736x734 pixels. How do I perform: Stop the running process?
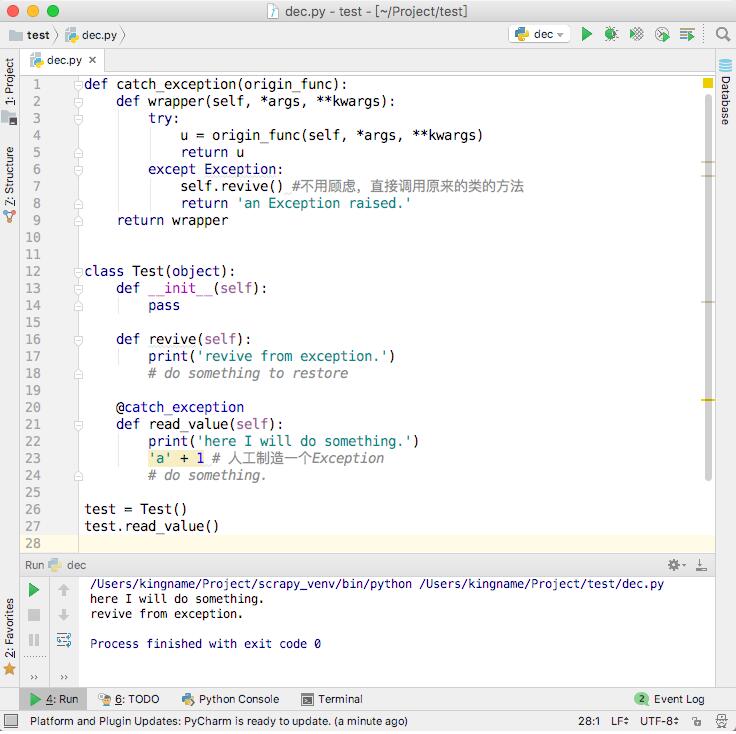click(x=34, y=615)
